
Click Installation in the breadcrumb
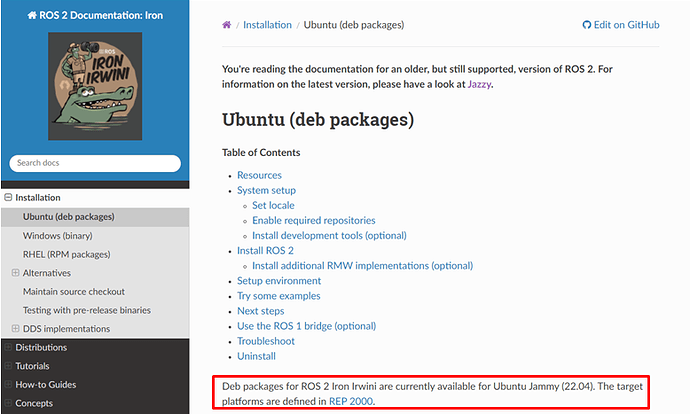click(x=267, y=25)
